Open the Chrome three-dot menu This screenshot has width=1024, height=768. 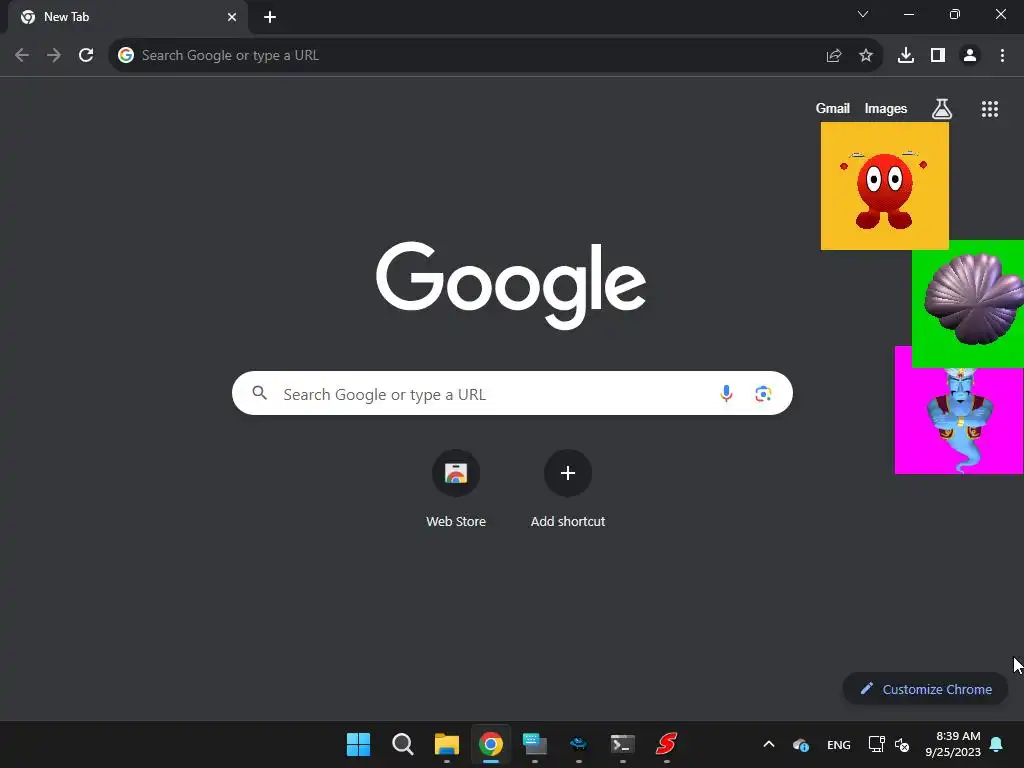[x=1002, y=56]
